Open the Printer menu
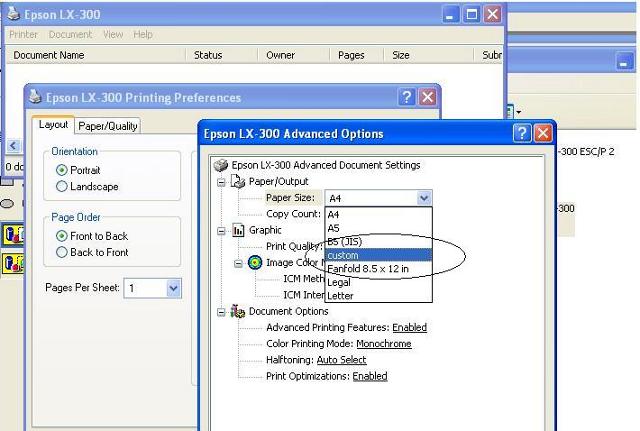Image resolution: width=640 pixels, height=431 pixels. pos(23,34)
